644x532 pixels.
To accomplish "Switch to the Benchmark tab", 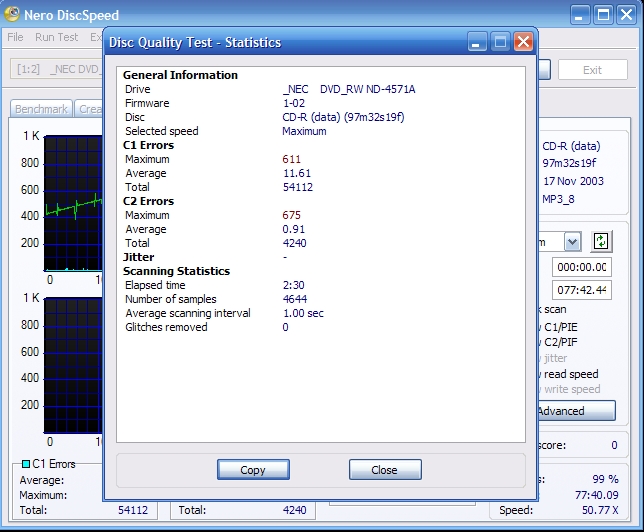I will [x=41, y=109].
